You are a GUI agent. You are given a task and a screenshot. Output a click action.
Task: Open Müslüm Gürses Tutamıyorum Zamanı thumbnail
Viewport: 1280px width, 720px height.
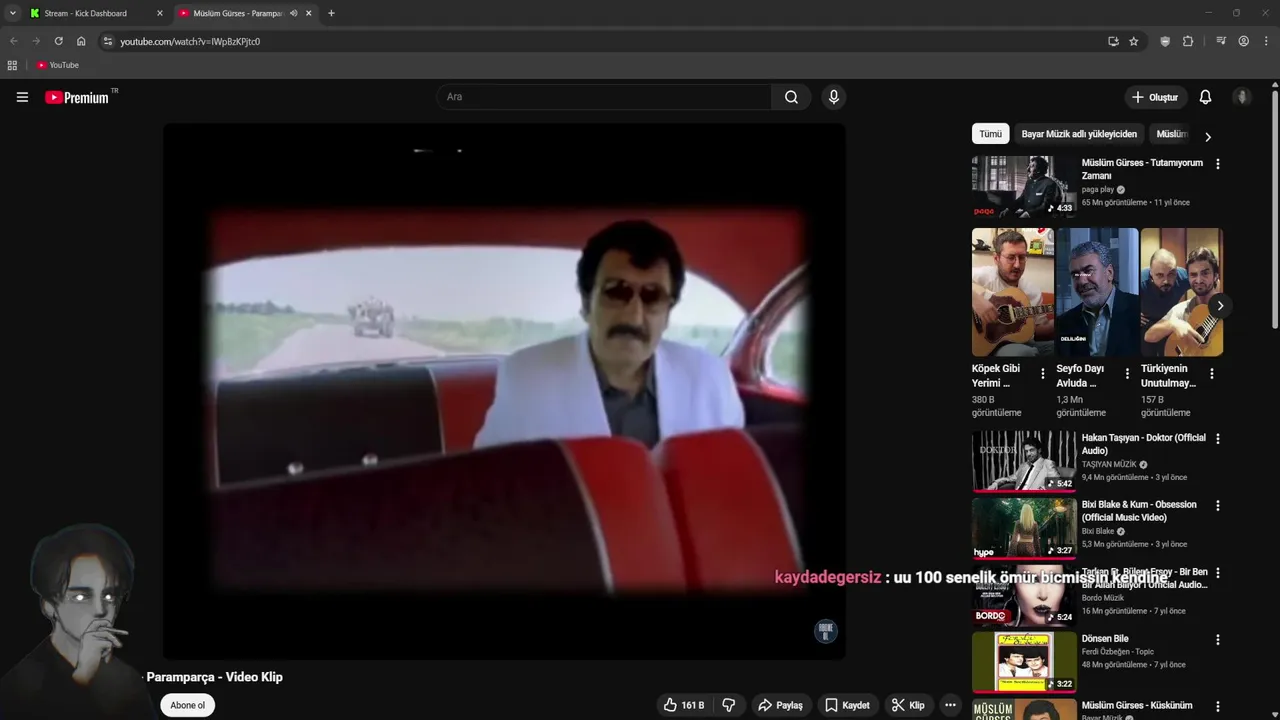coord(1024,186)
